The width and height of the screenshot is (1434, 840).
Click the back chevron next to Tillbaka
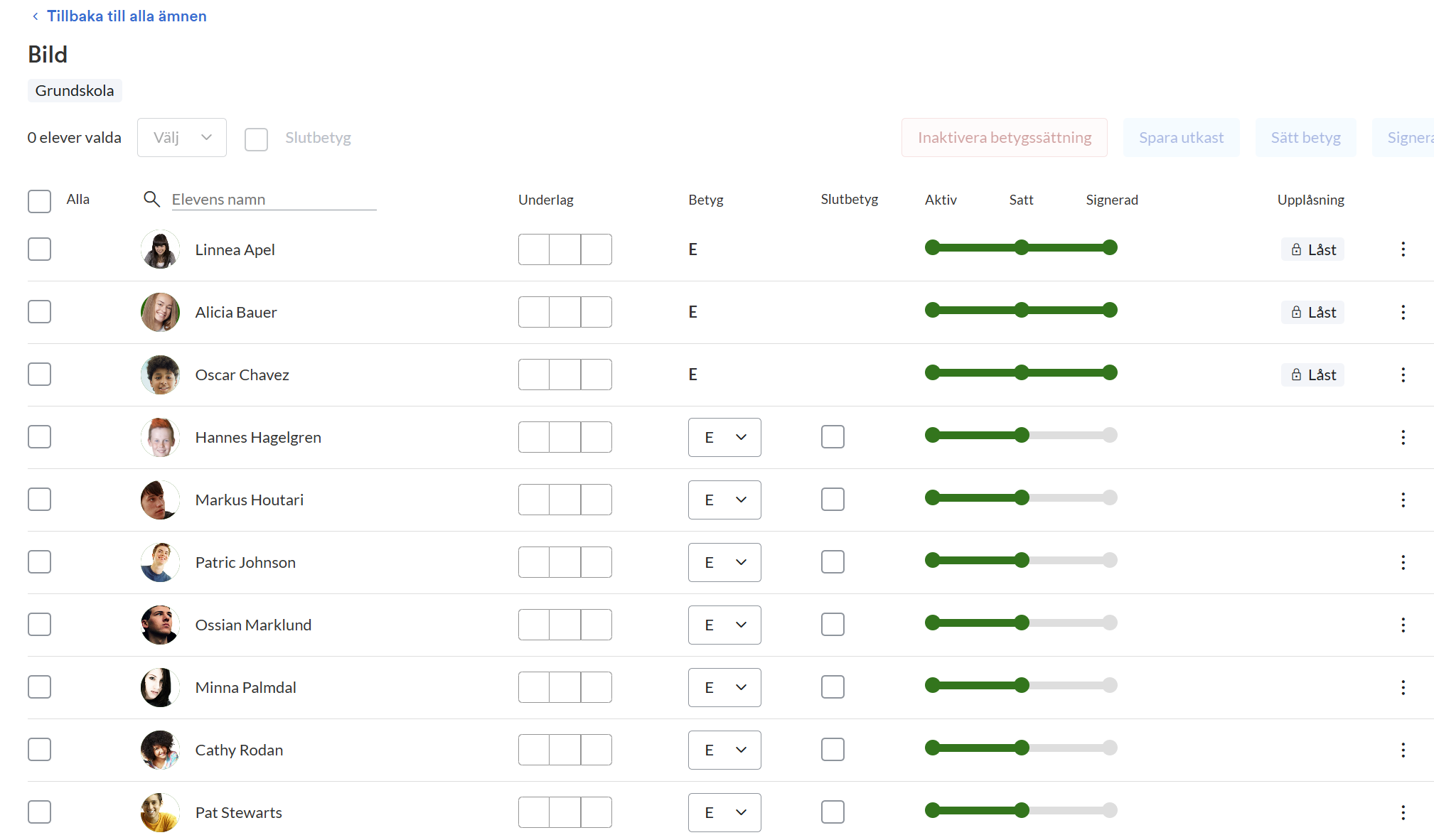tap(35, 16)
